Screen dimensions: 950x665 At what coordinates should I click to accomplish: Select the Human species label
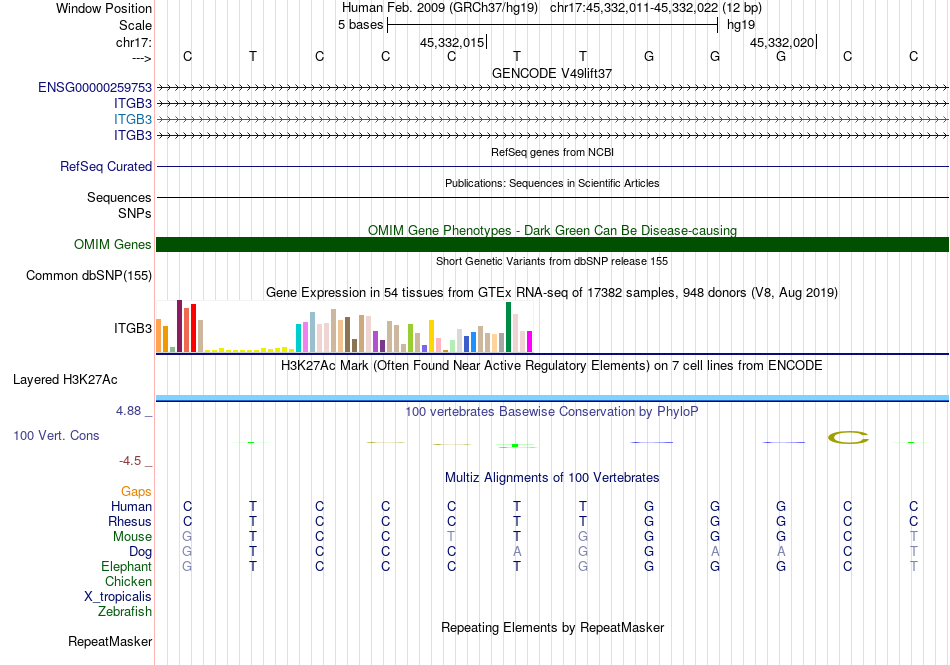[x=131, y=506]
